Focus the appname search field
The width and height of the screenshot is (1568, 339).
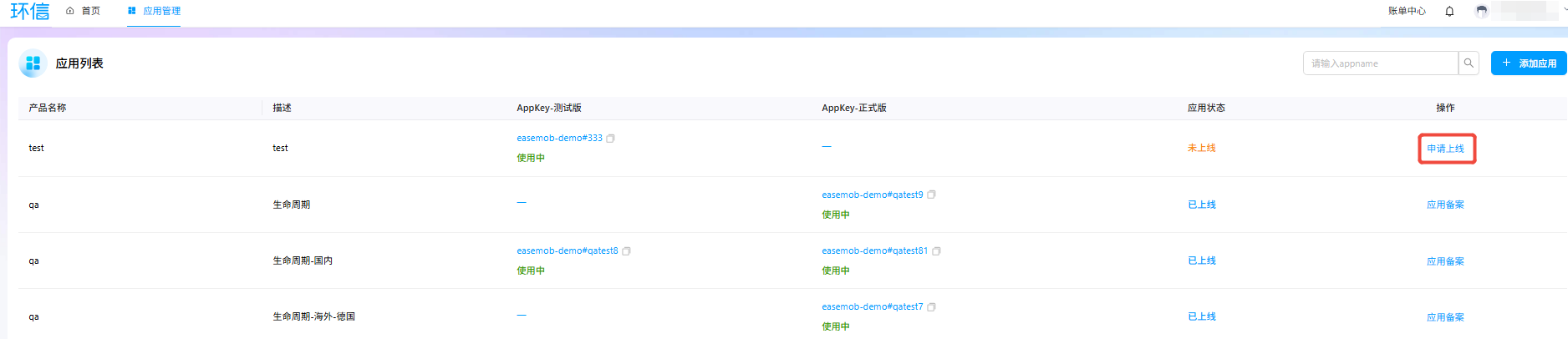click(1380, 63)
